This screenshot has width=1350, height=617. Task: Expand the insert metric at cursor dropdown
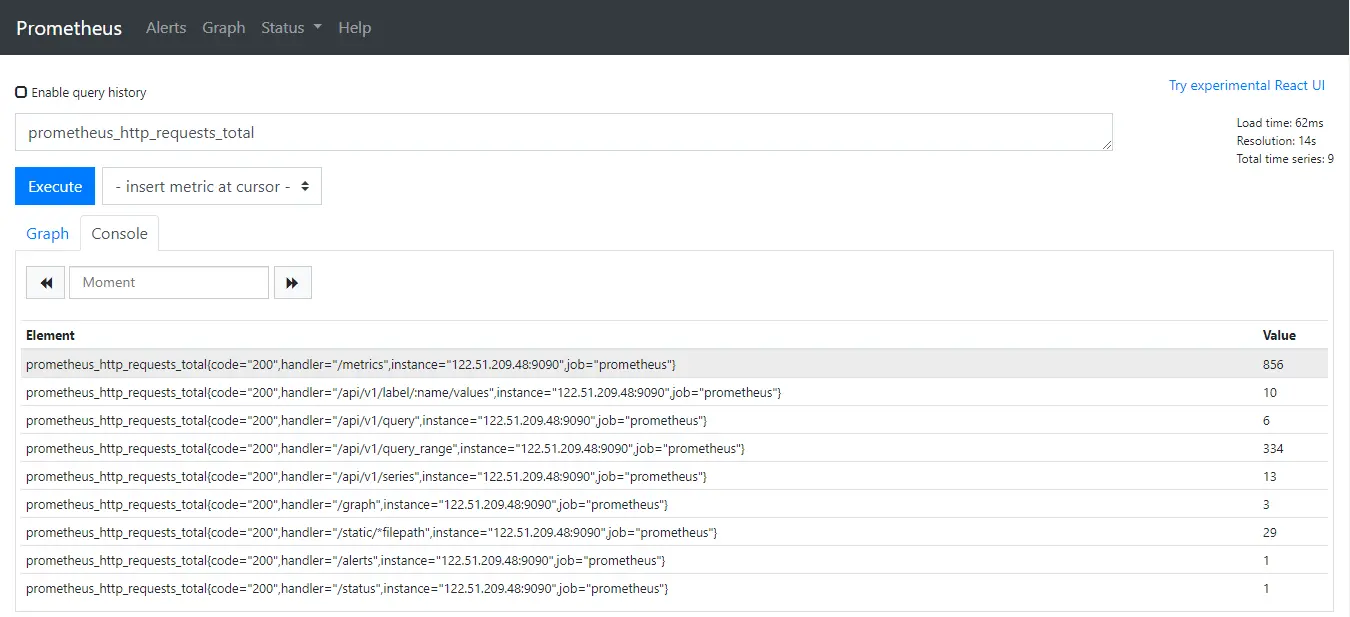(212, 187)
